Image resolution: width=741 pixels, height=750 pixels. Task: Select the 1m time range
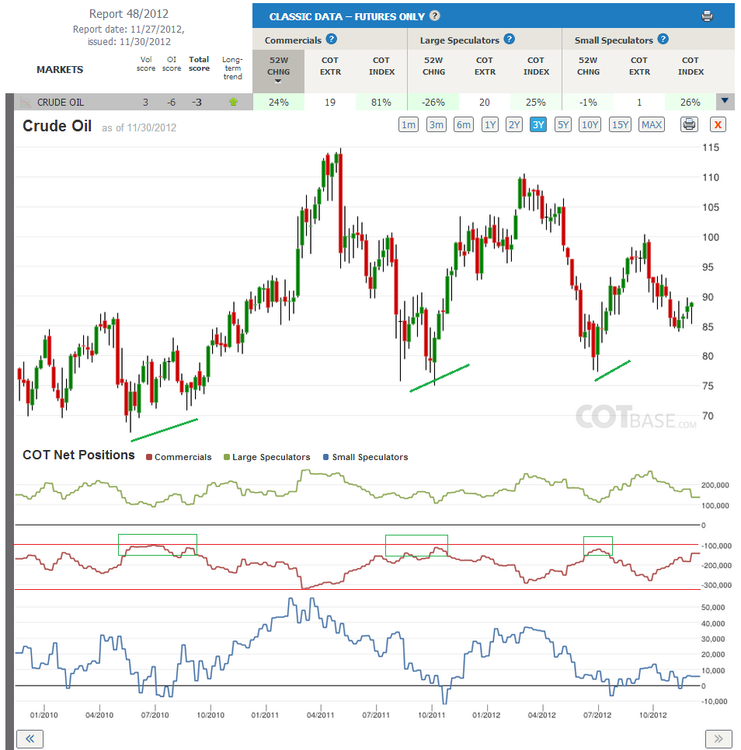pos(408,125)
